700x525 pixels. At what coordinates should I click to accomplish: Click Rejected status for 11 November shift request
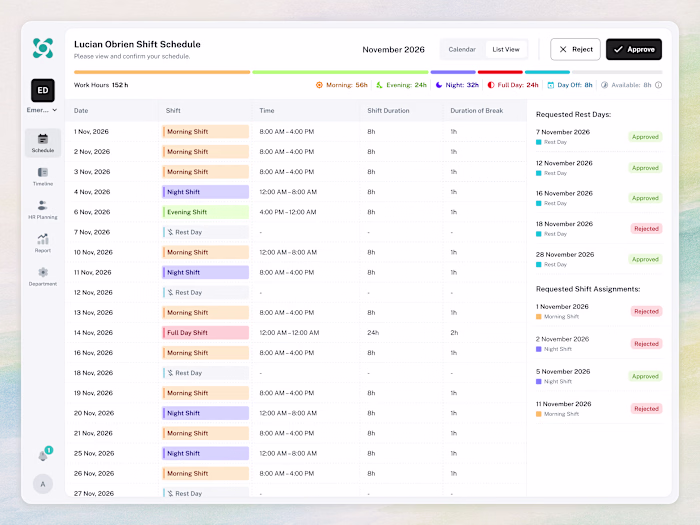[x=646, y=409]
